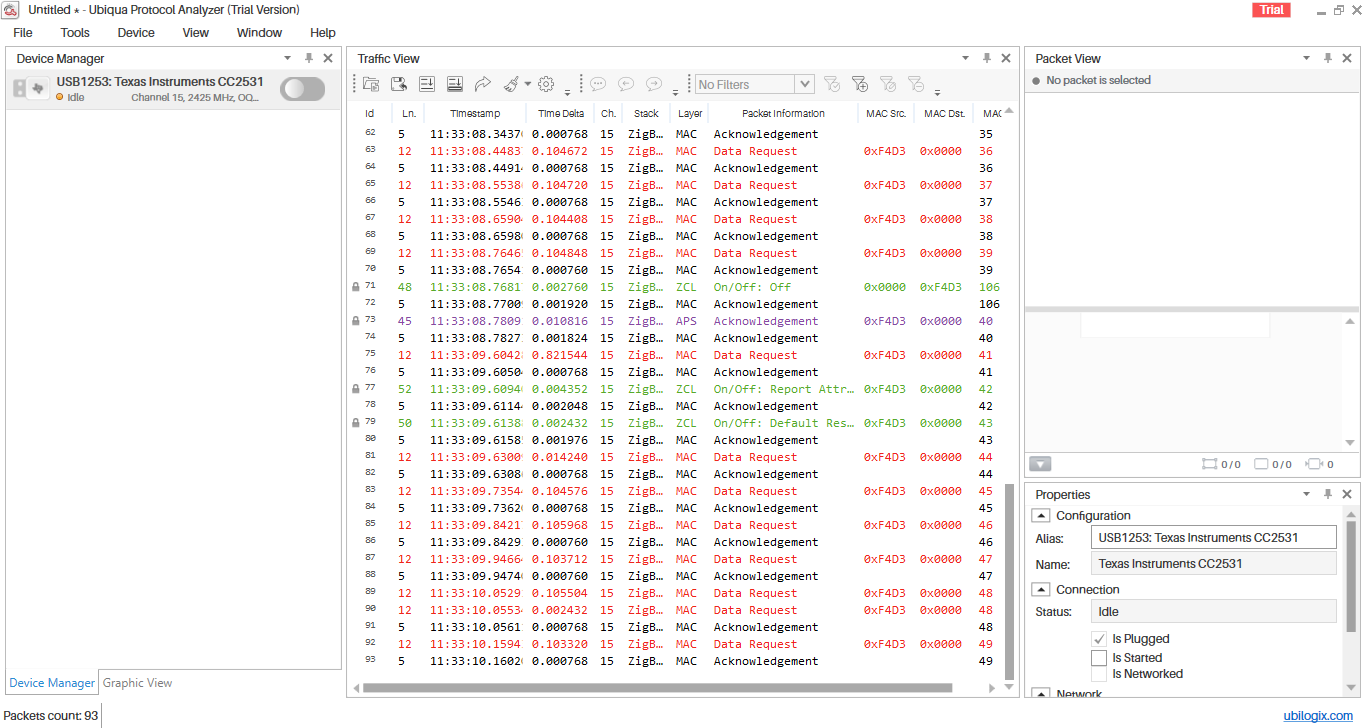
Task: Switch to the Graphic View tab
Action: pos(138,683)
